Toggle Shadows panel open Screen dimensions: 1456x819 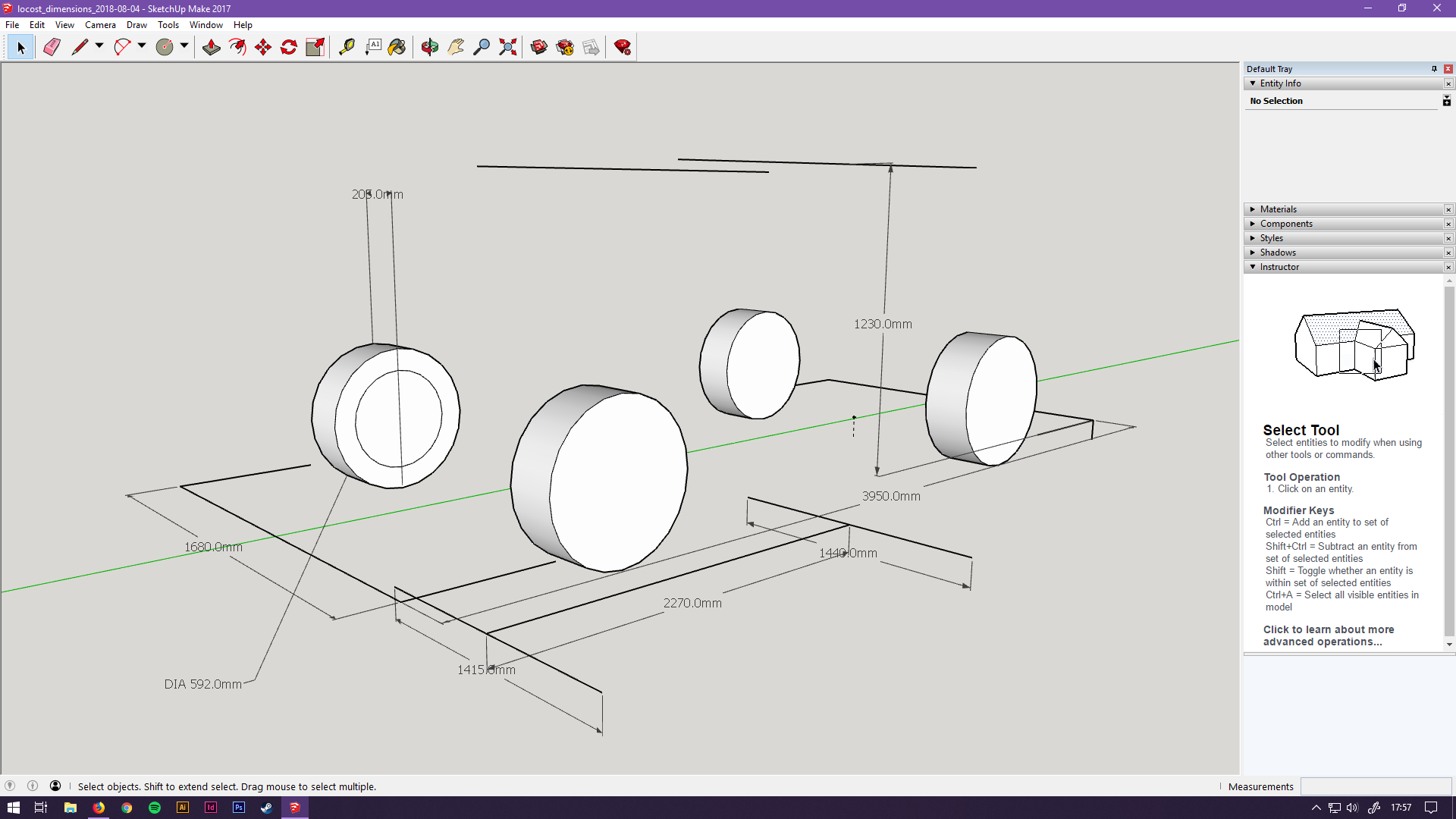pos(1278,252)
